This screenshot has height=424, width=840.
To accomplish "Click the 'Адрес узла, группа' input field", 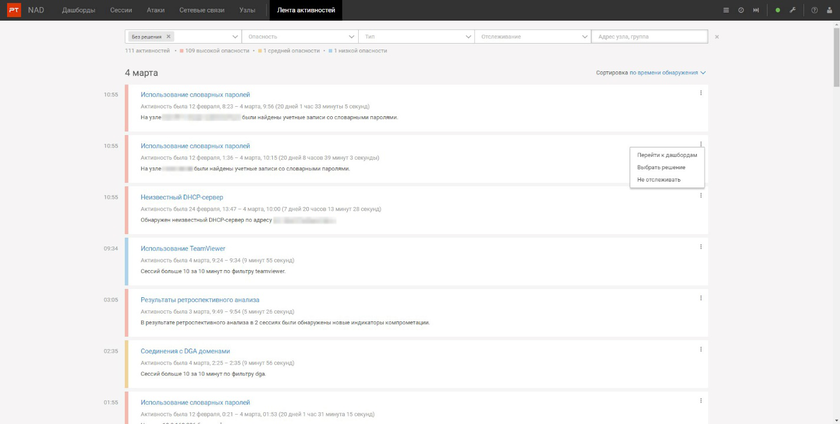I will click(650, 37).
